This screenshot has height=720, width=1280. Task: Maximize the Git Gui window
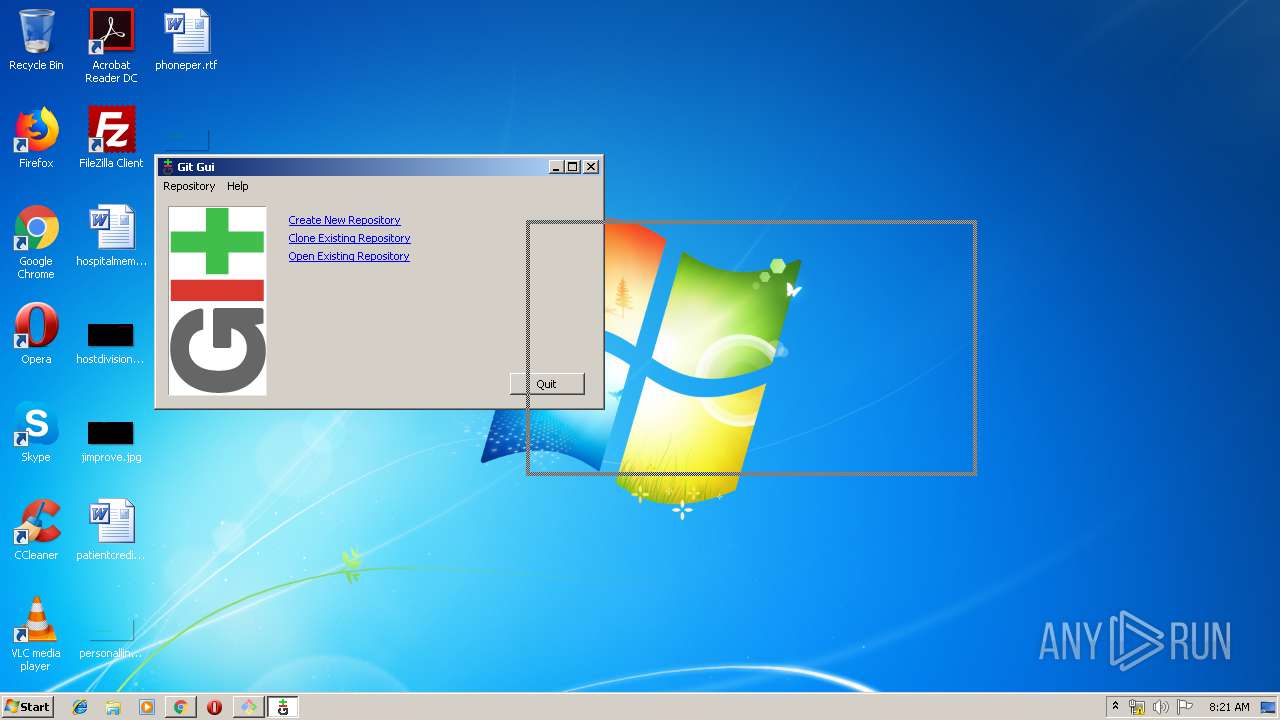pos(573,167)
